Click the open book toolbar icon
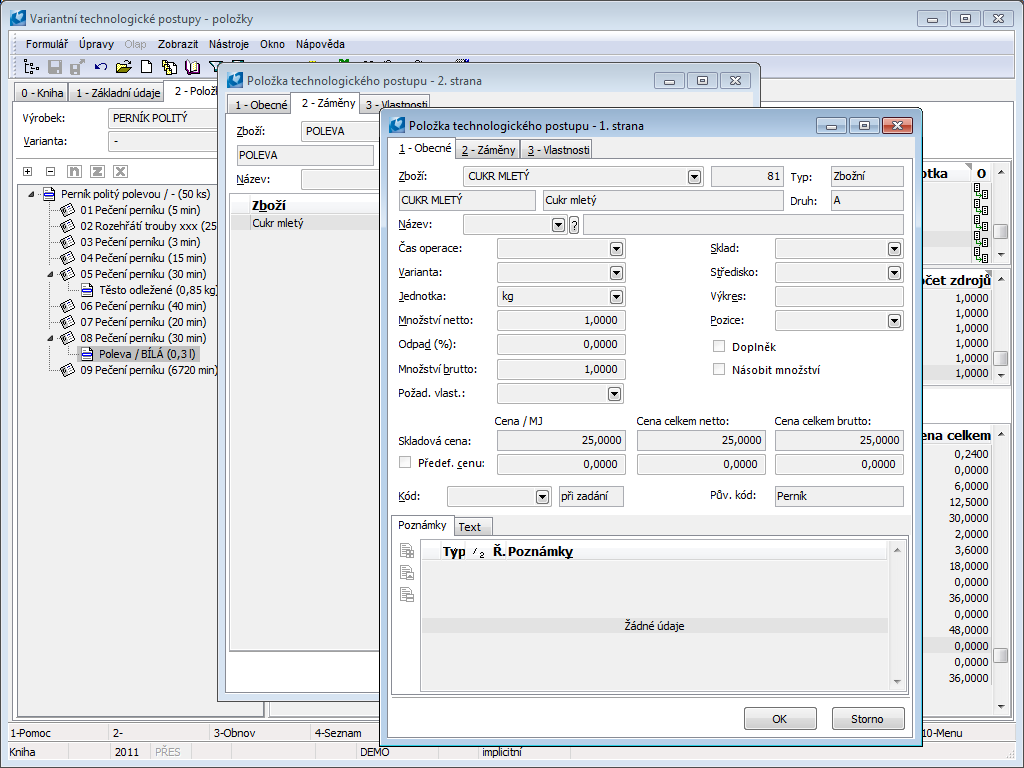 pos(192,67)
